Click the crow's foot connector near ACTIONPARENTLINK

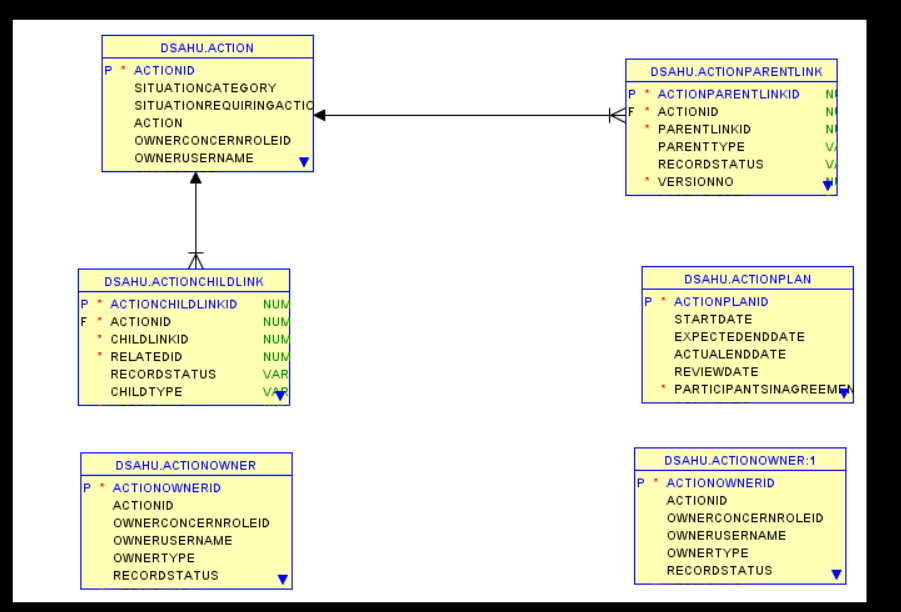pos(618,116)
